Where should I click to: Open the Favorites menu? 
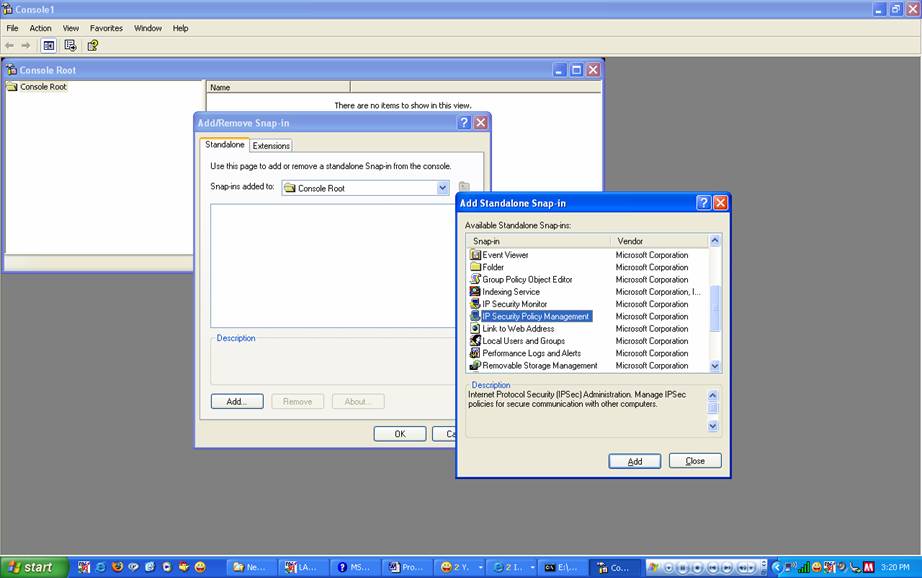coord(107,28)
